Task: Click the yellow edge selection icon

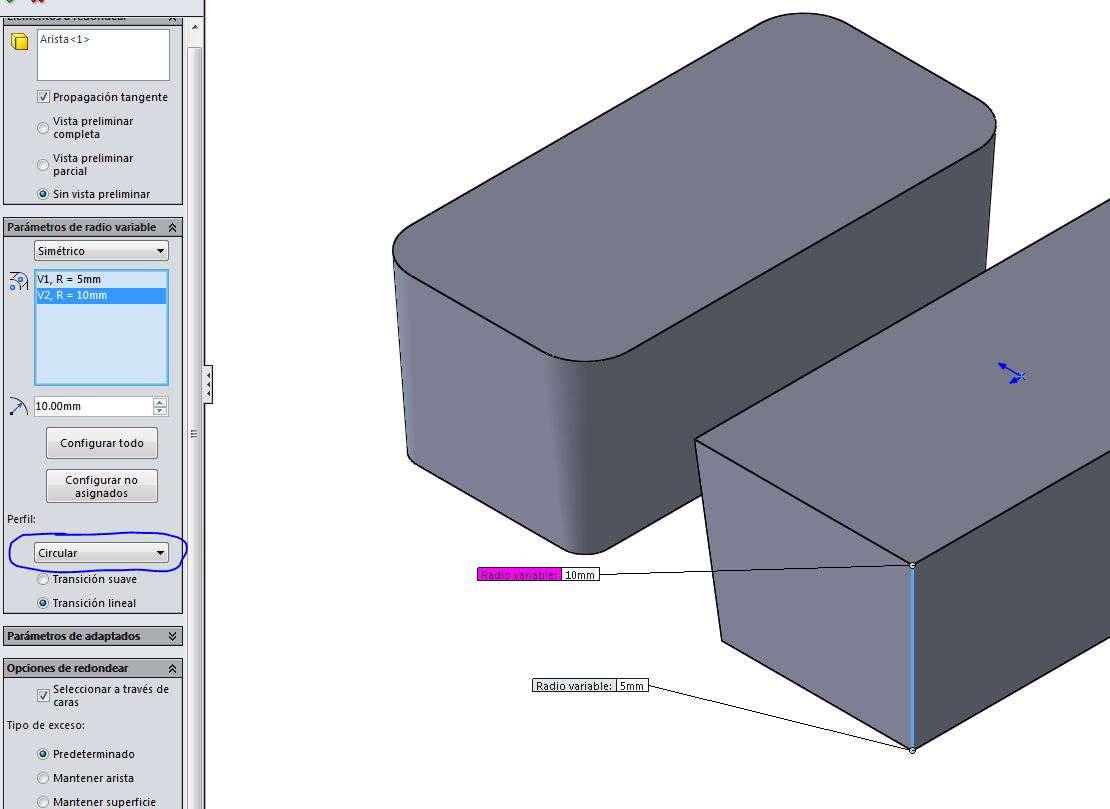Action: tap(19, 42)
